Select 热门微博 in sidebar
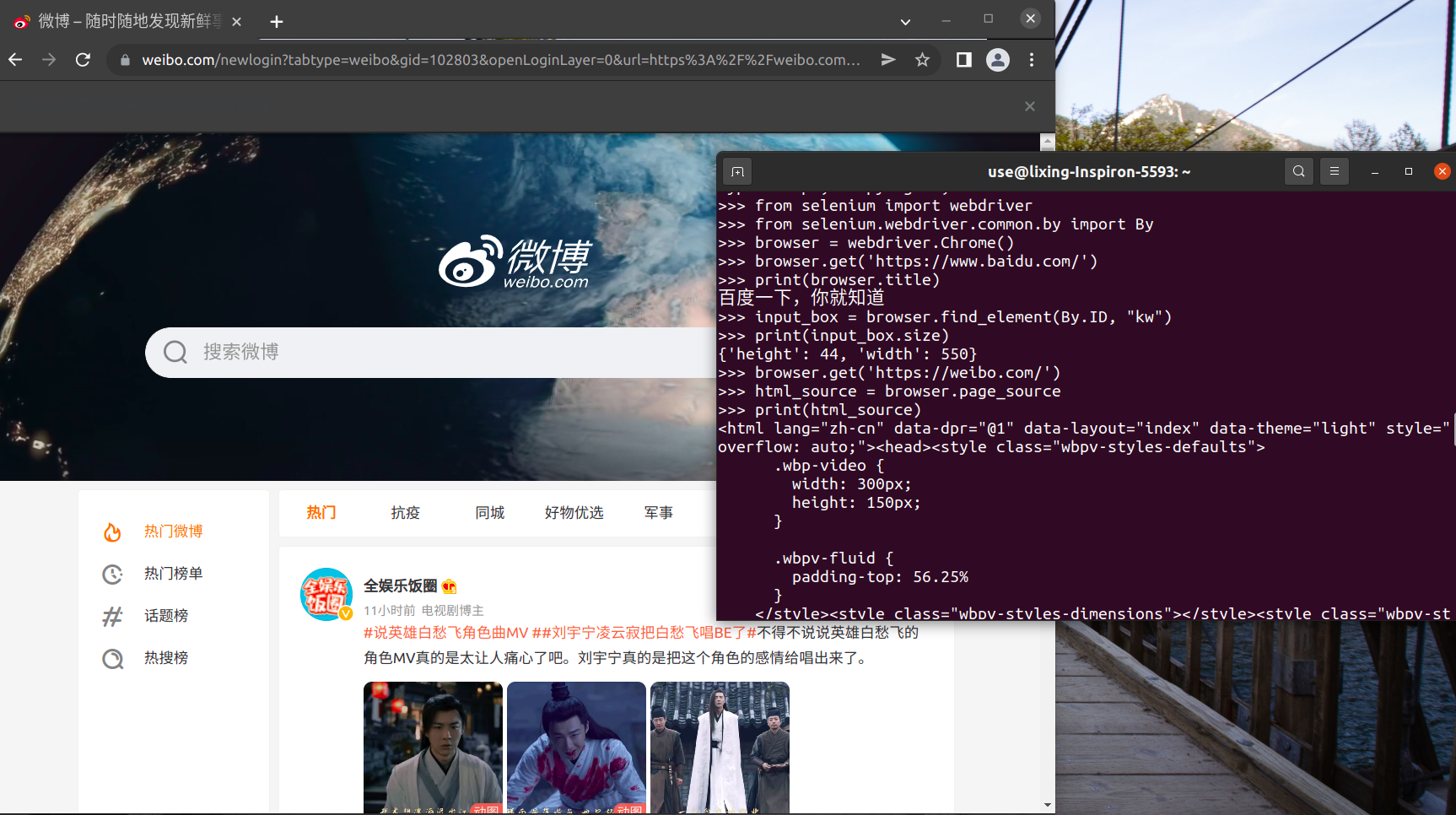This screenshot has height=815, width=1456. pyautogui.click(x=173, y=532)
